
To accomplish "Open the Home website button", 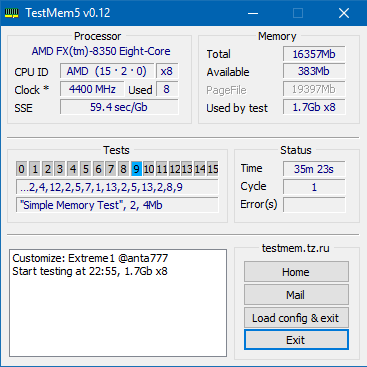I will (296, 272).
